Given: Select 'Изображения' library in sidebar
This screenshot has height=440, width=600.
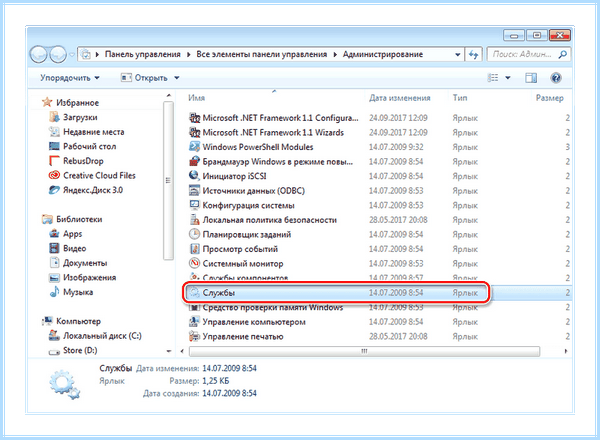Looking at the screenshot, I should [x=90, y=277].
